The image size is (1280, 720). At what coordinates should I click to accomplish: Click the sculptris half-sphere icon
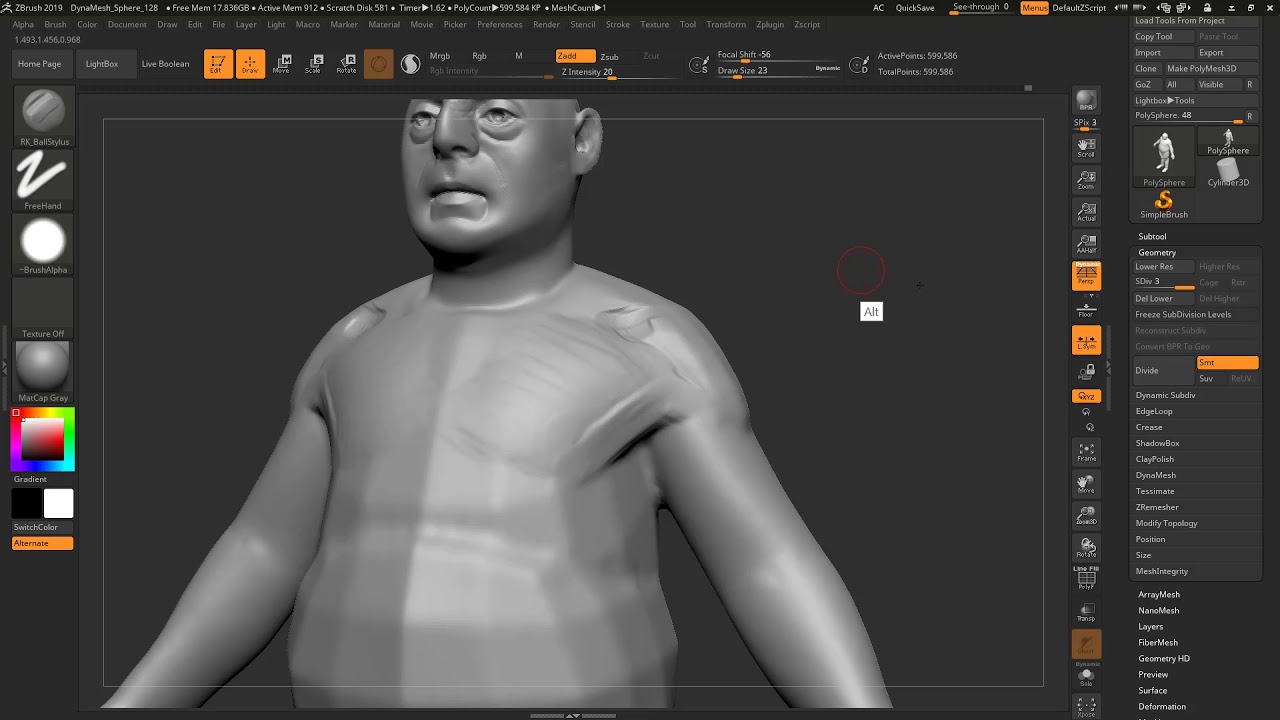click(x=411, y=64)
